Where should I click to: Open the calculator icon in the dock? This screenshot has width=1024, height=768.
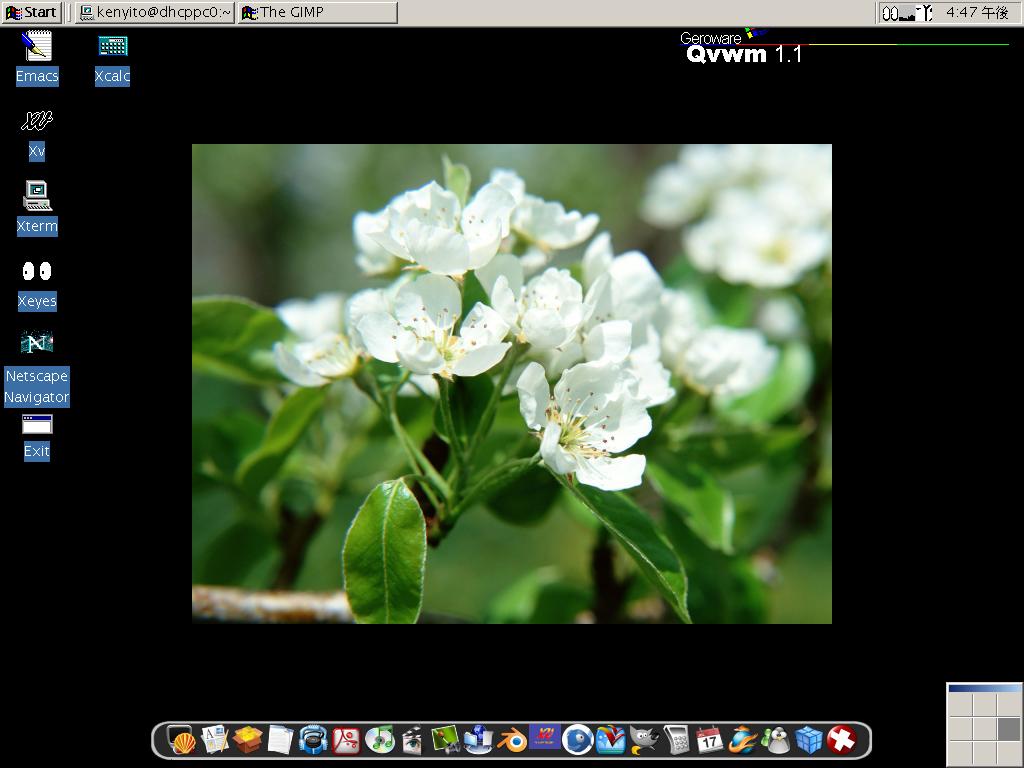tap(676, 740)
